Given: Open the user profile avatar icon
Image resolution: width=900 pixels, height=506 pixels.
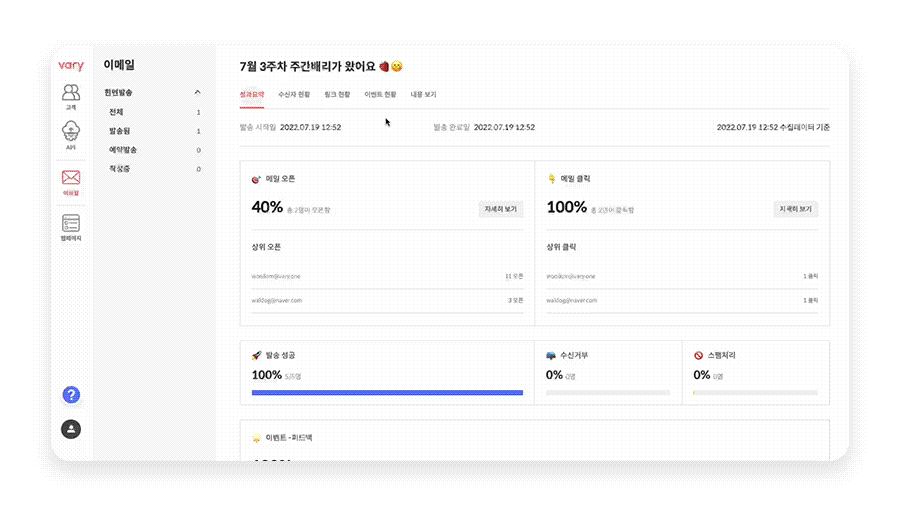Looking at the screenshot, I should 71,429.
